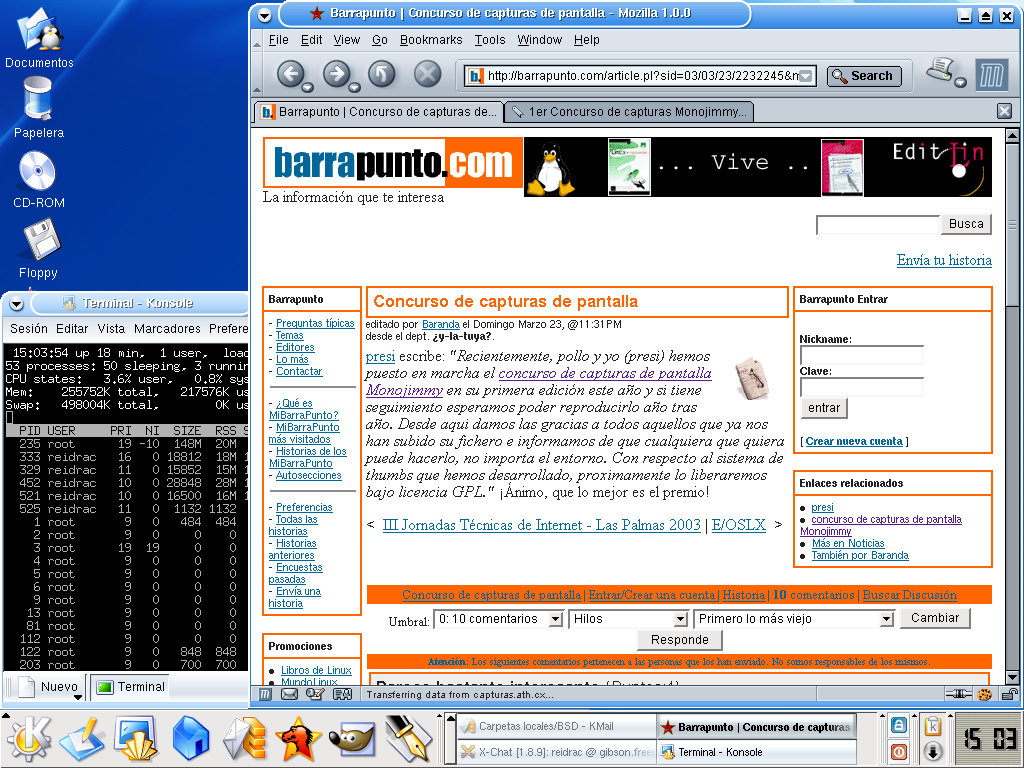Viewport: 1024px width, 768px height.
Task: Follow the 'Preguntas típicas' sidebar link
Action: (315, 323)
